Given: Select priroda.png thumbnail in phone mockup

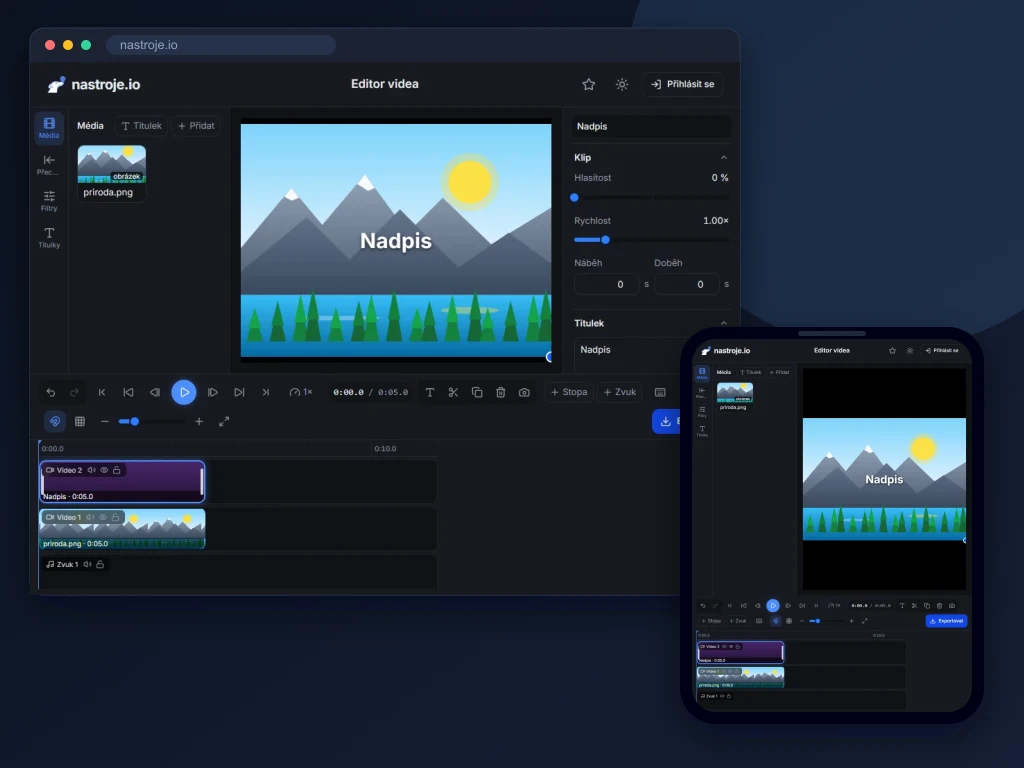Looking at the screenshot, I should [x=735, y=392].
